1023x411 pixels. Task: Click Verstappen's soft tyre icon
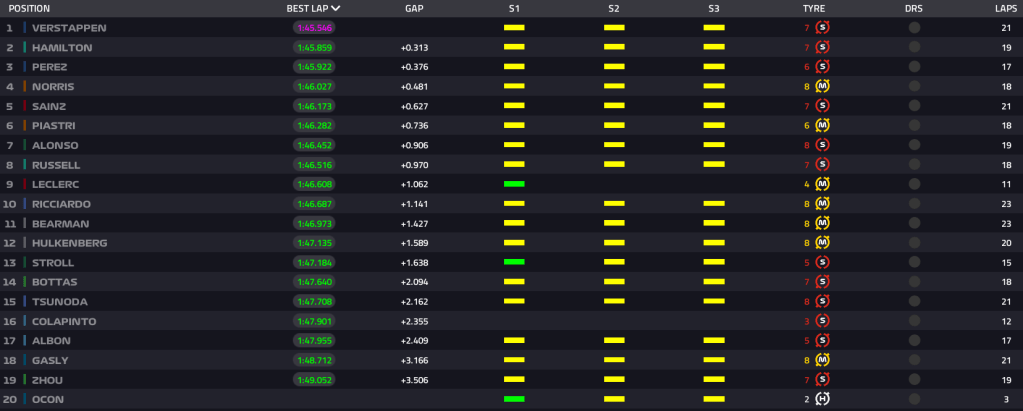tap(823, 28)
